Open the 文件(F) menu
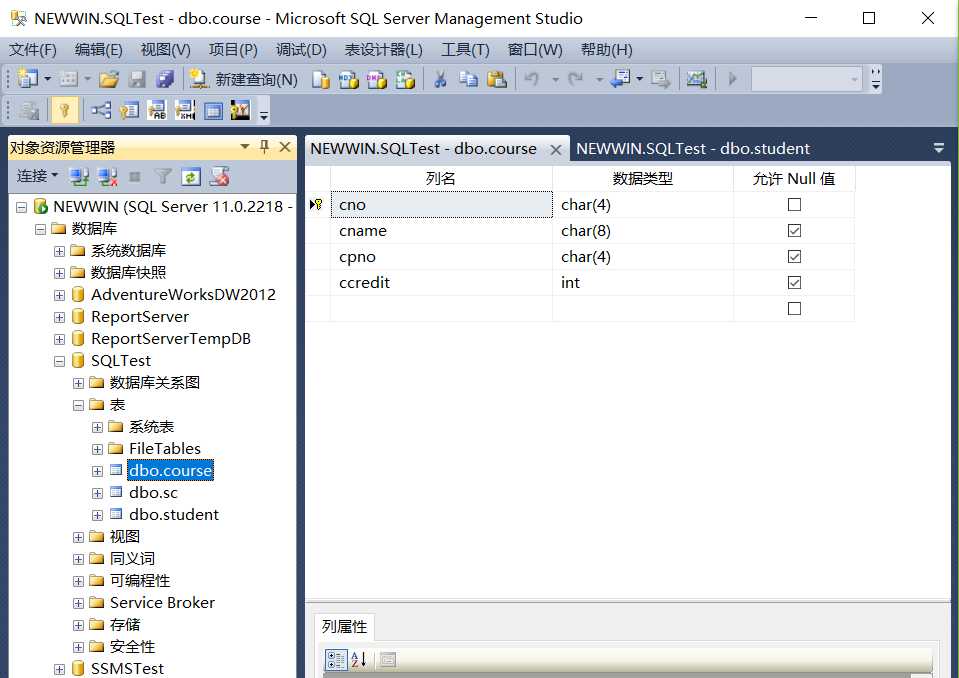959x678 pixels. pyautogui.click(x=33, y=50)
